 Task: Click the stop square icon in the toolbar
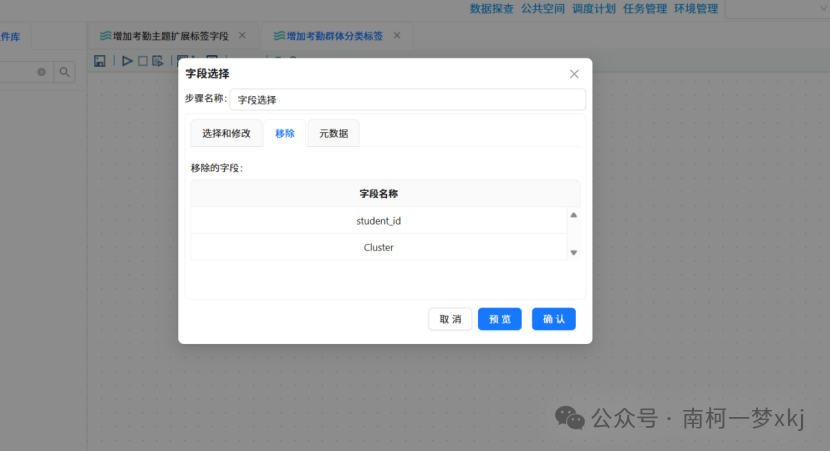pyautogui.click(x=142, y=61)
